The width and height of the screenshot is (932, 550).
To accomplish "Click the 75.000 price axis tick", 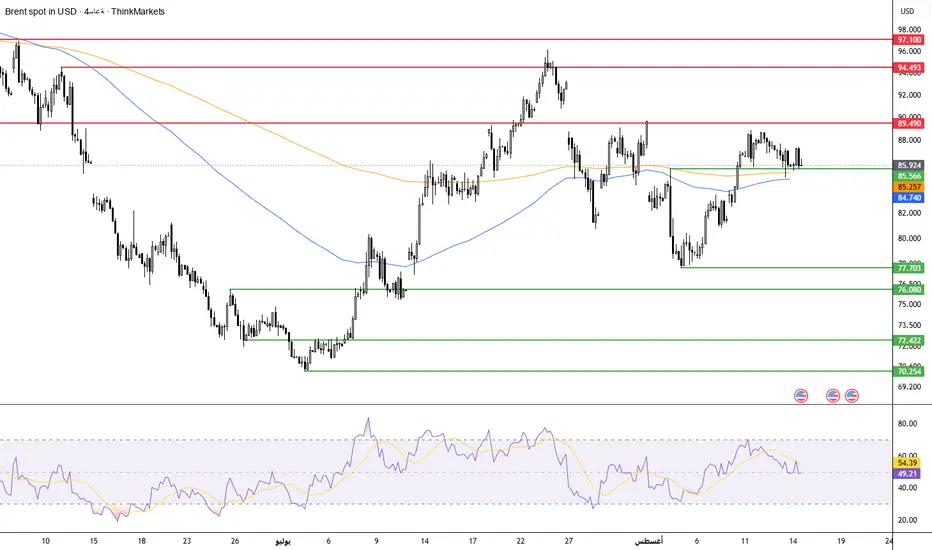I will pos(909,304).
